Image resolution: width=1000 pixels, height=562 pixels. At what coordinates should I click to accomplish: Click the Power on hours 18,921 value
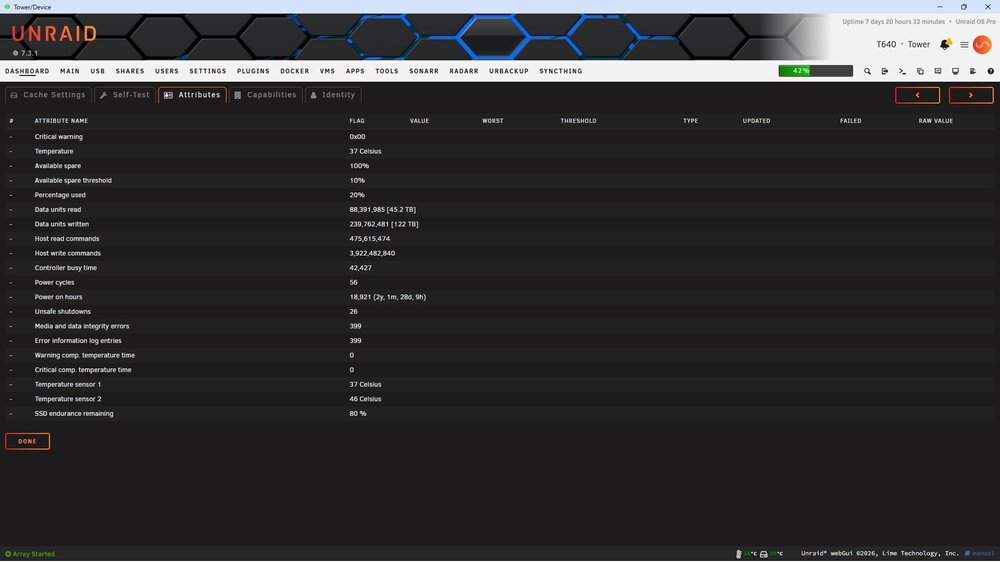pos(388,297)
